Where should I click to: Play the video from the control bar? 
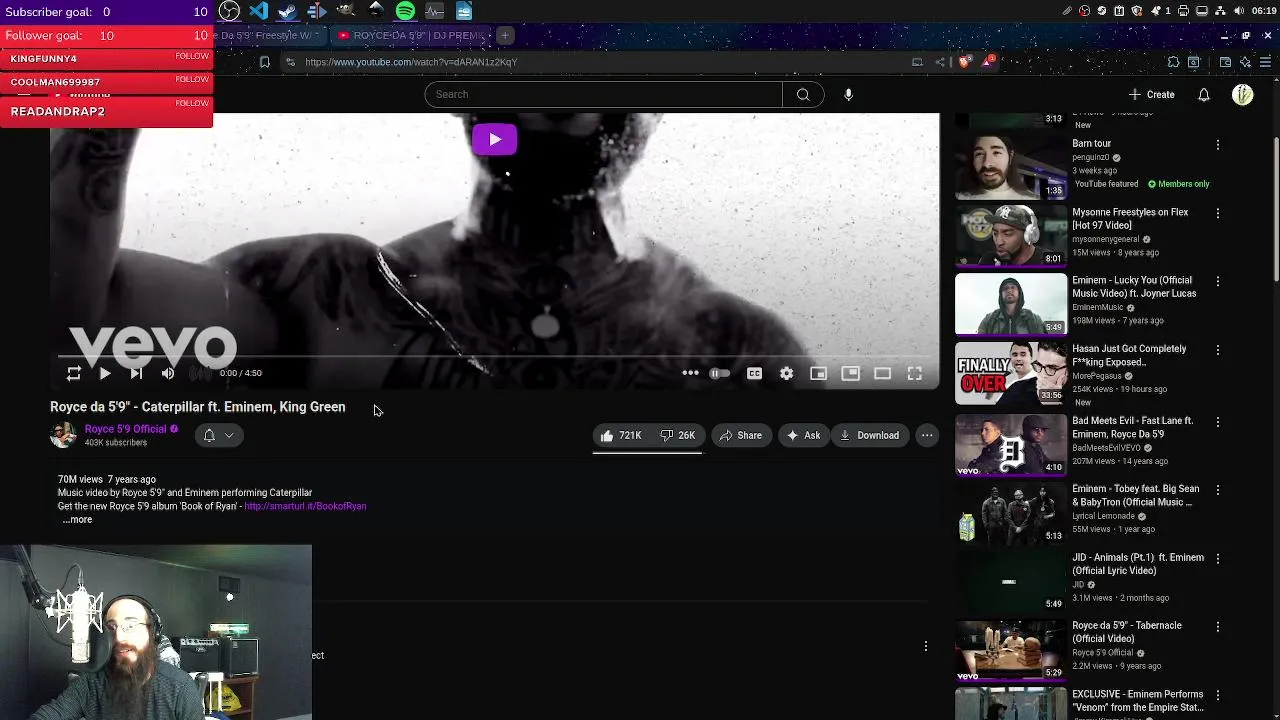coord(105,373)
